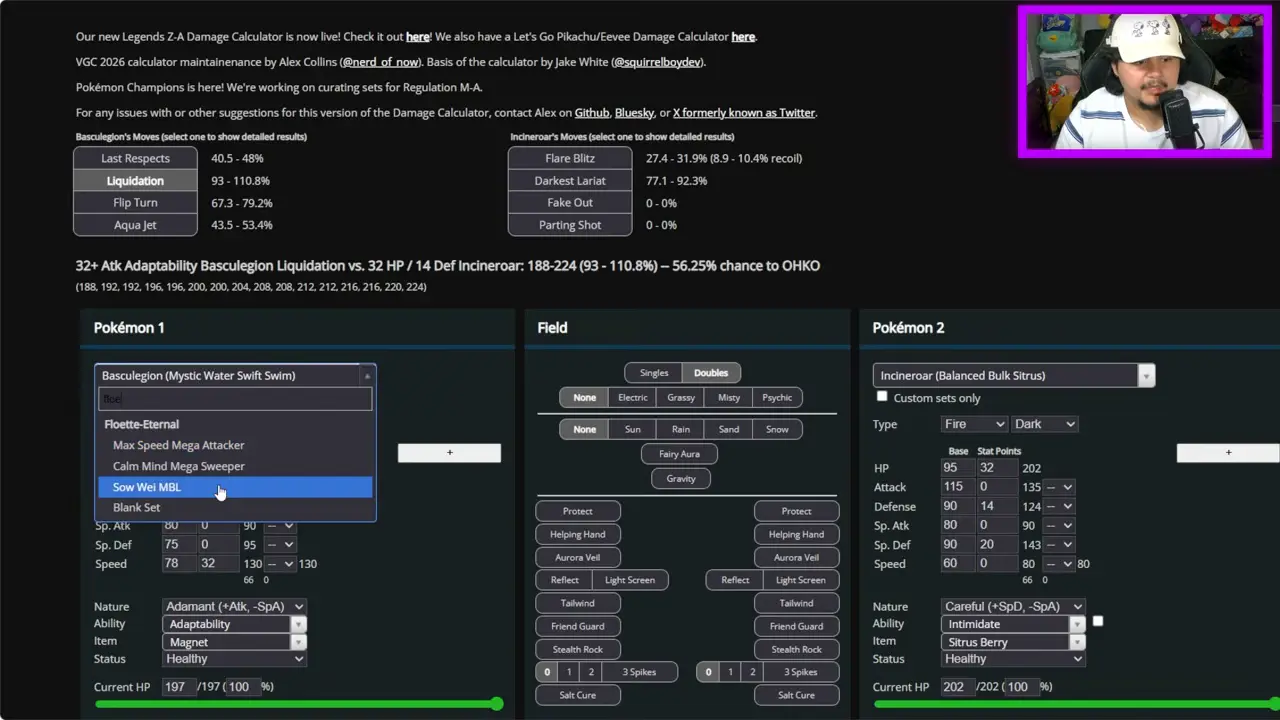1280x720 pixels.
Task: Open the Sitrus Berry item dropdown
Action: pos(1013,642)
